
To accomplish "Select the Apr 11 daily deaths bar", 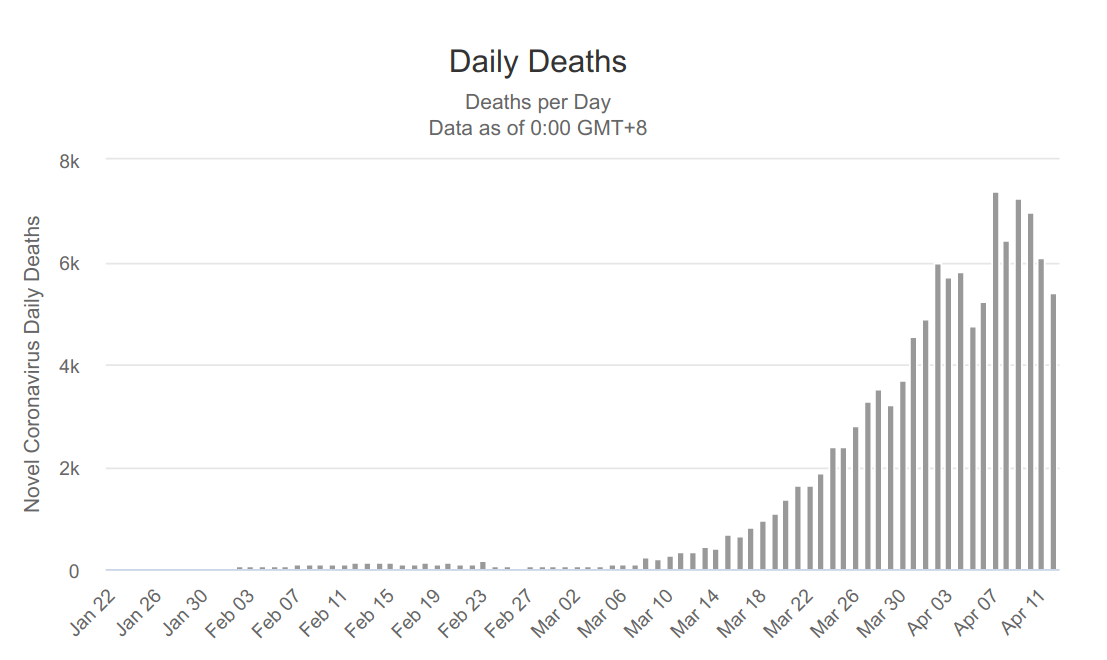I will coord(1041,415).
